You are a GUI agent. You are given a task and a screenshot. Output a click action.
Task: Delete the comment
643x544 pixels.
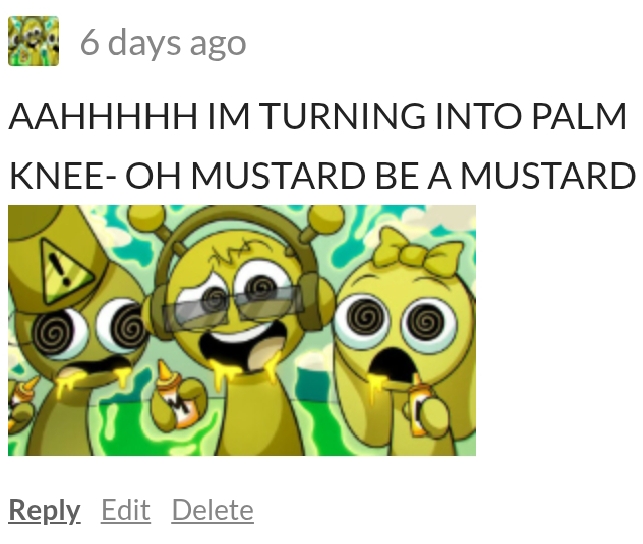point(212,510)
